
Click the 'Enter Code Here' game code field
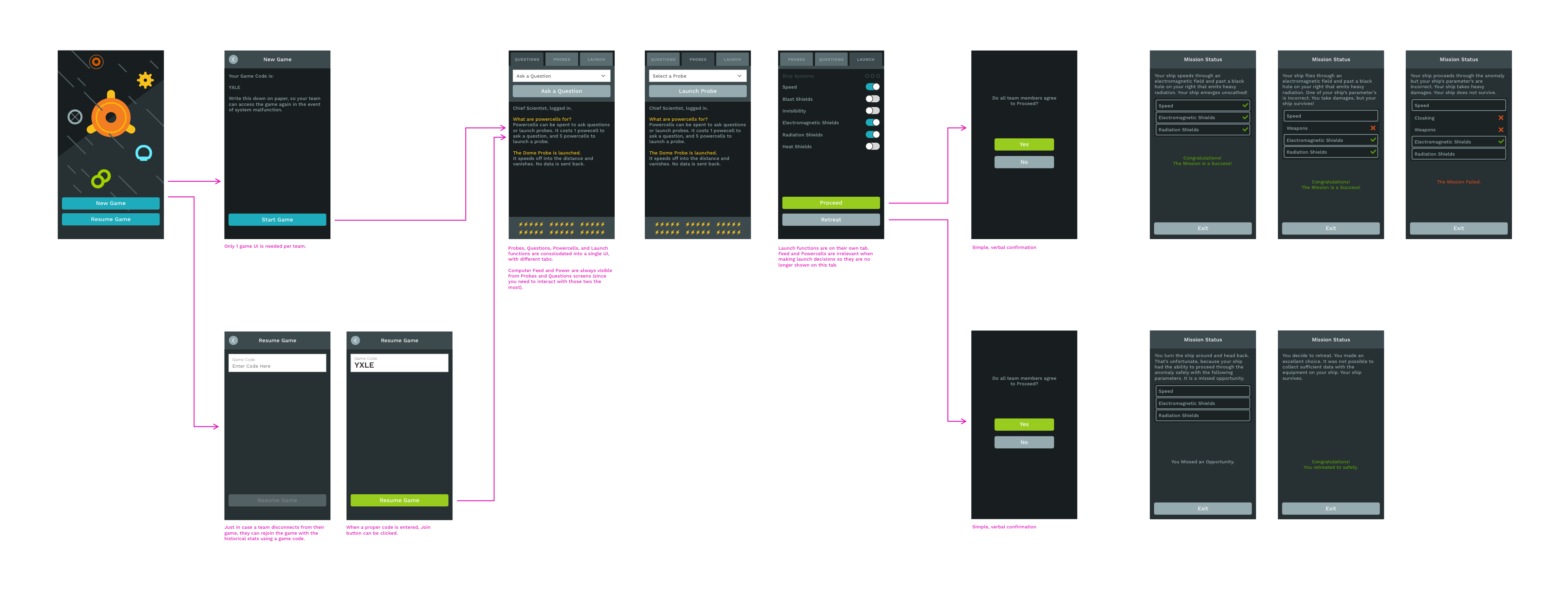tap(277, 363)
